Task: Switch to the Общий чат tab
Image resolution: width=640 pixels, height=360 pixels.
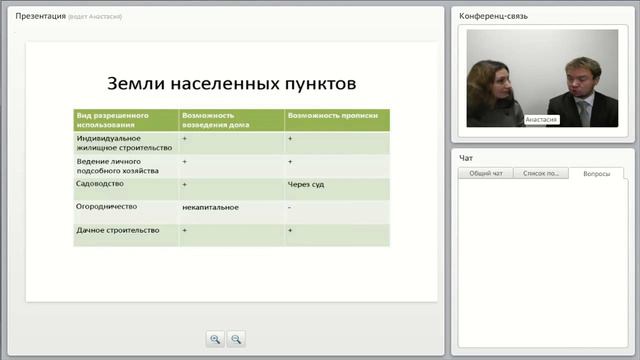Action: click(486, 173)
